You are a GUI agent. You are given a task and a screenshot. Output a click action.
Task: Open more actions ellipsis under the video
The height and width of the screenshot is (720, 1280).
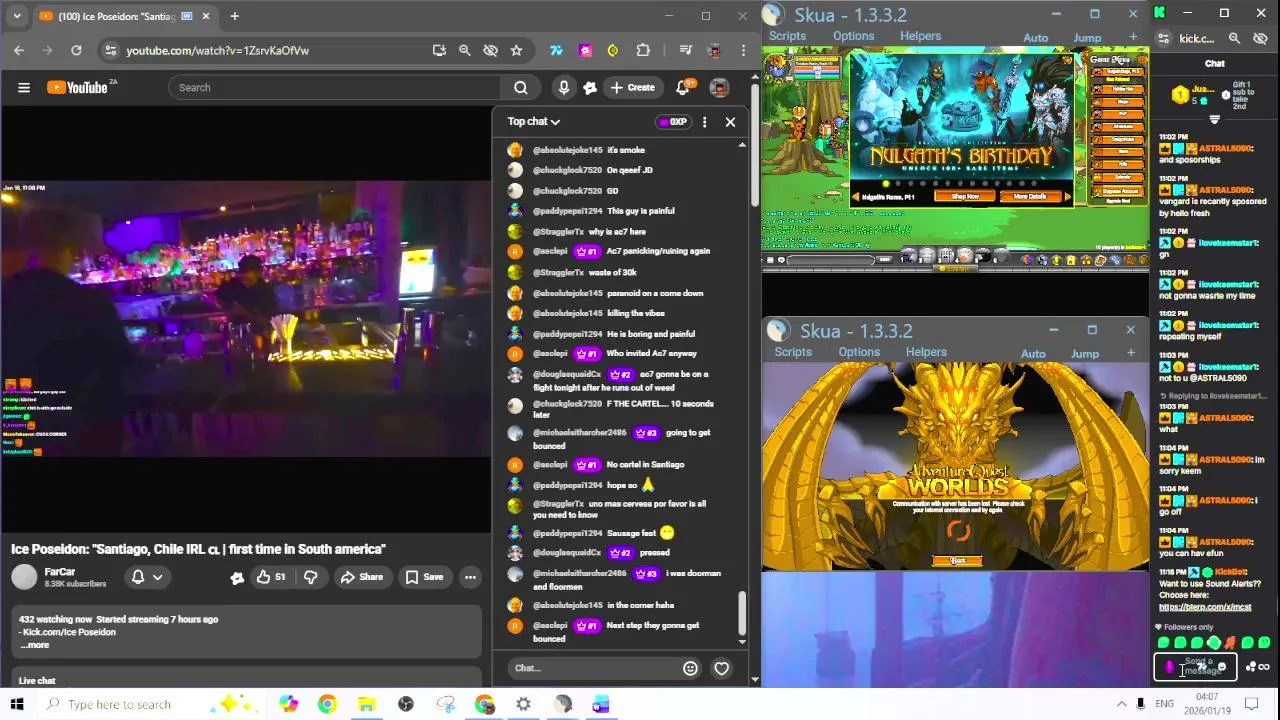pyautogui.click(x=470, y=577)
